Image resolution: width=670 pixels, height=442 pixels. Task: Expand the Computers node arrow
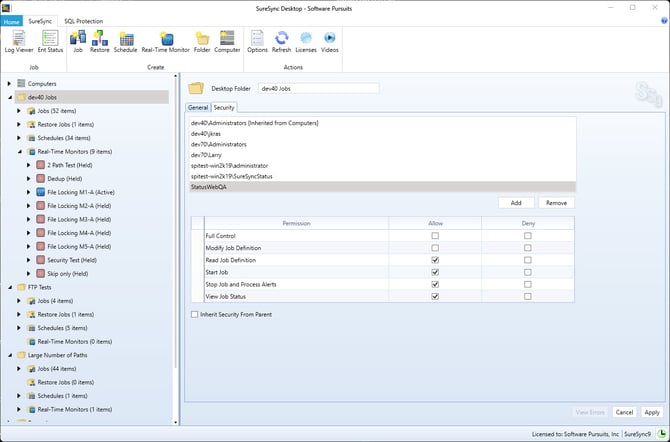pos(9,84)
